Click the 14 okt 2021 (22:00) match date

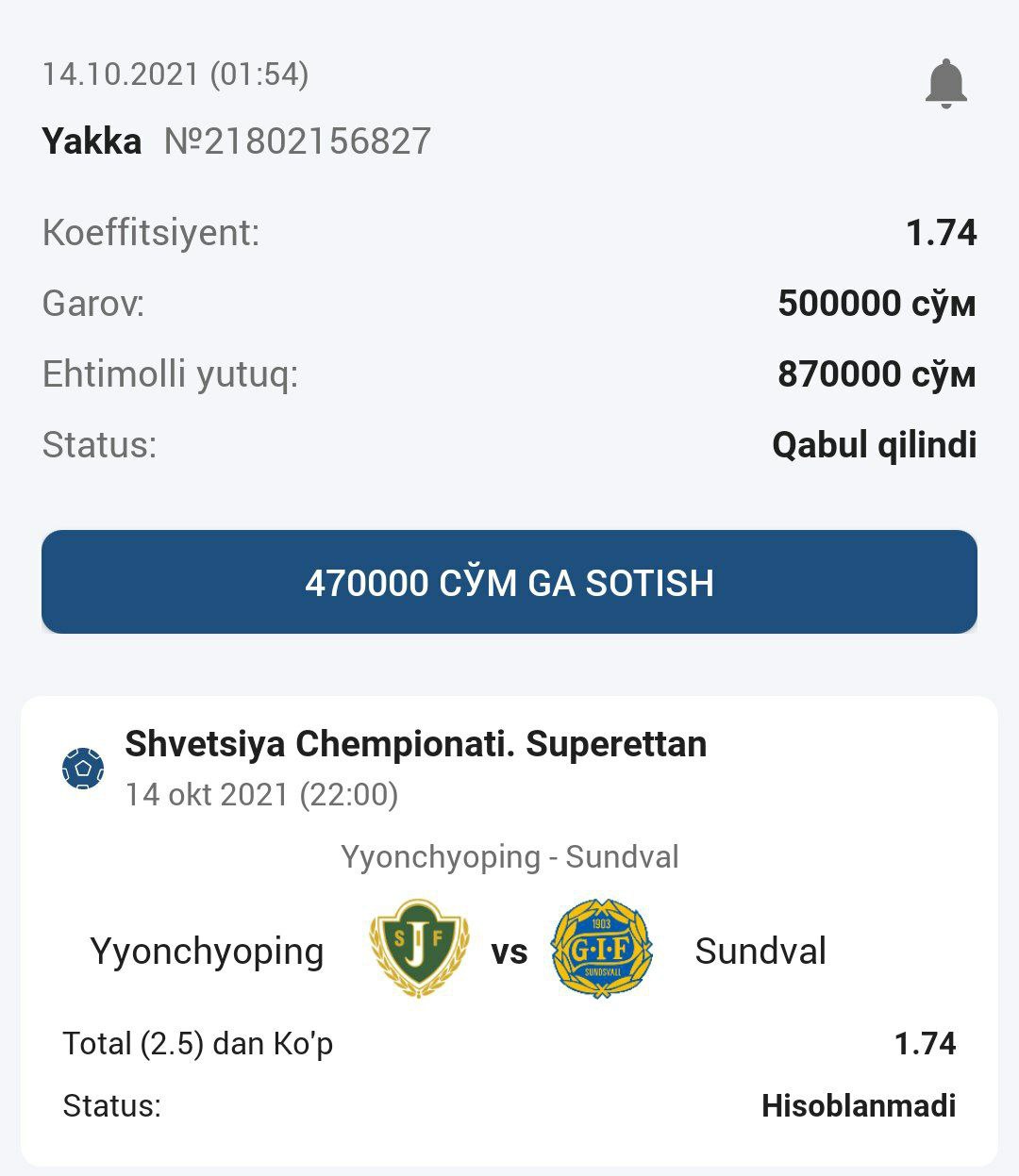[x=261, y=795]
